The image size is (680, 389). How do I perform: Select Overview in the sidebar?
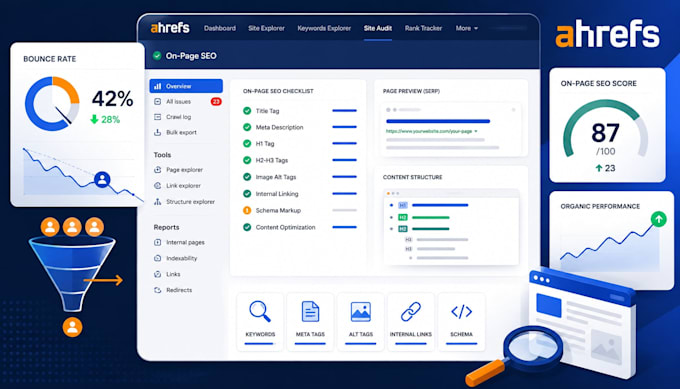[x=186, y=86]
